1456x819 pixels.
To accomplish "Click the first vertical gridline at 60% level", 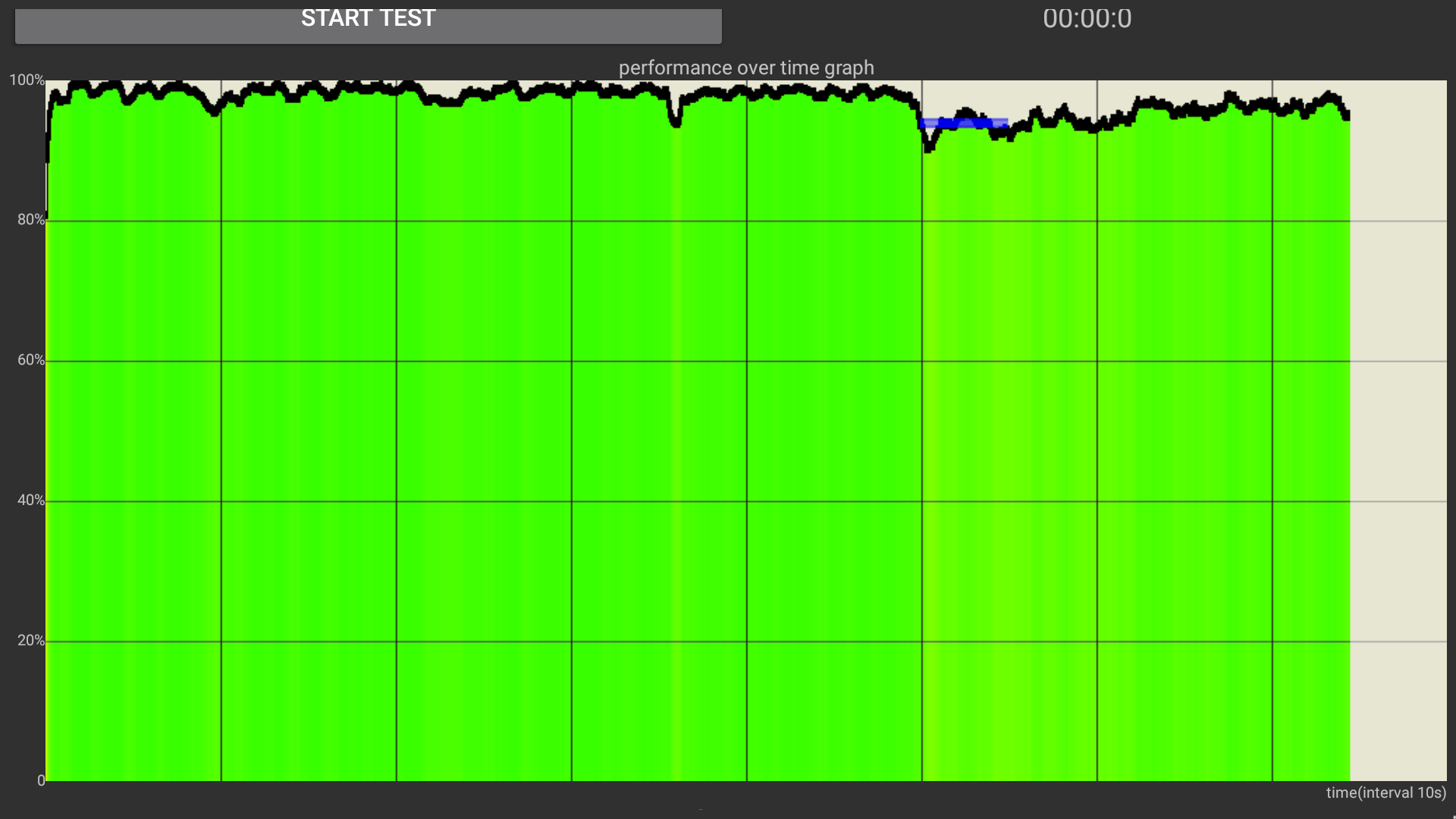I will (221, 361).
